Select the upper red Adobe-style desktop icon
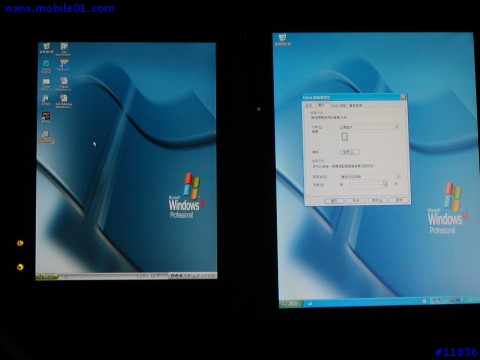 [63, 84]
